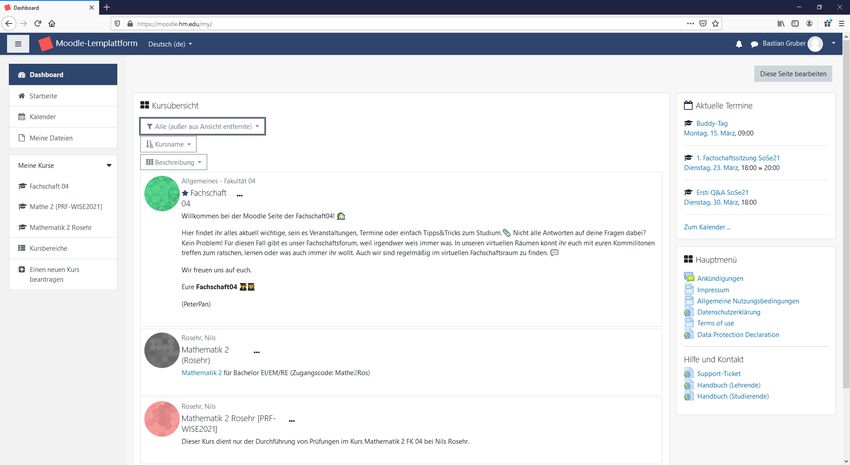Open the notifications bell icon

tap(739, 44)
